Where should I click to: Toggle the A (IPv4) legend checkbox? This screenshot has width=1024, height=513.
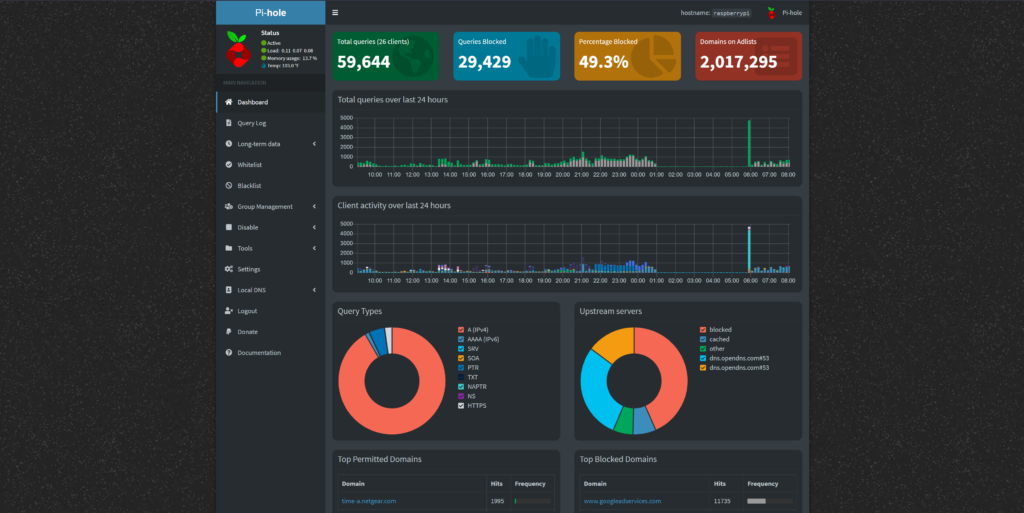[x=461, y=330]
